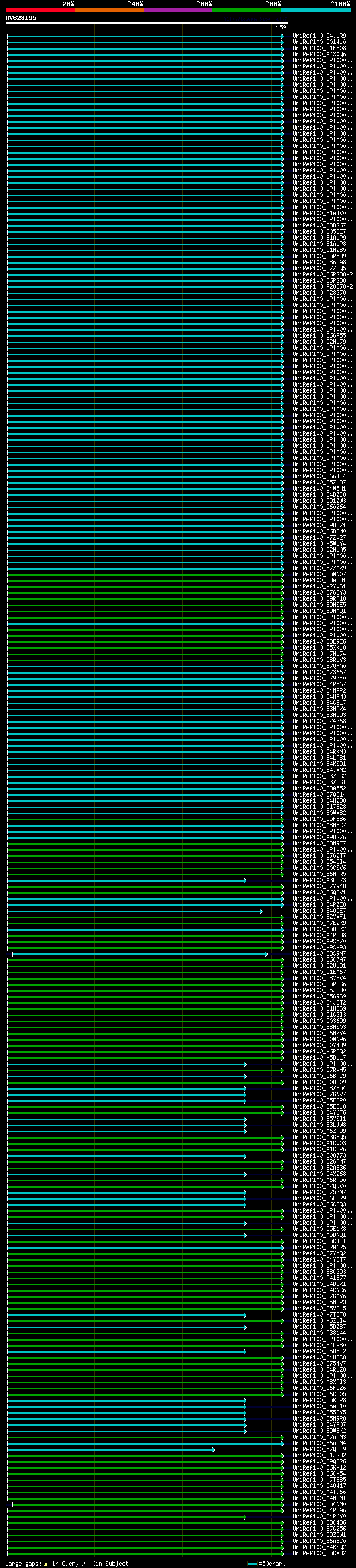Viewport: 356px width, 1568px height.
Task: Select the UniRef100_A7Z027 label
Action: 319,537
